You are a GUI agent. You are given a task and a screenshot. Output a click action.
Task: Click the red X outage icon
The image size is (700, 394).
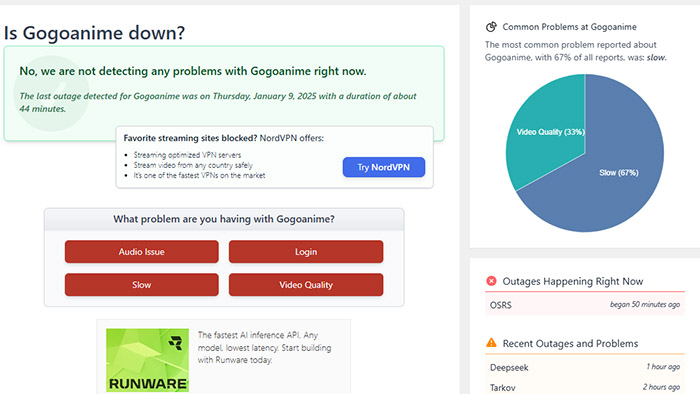pyautogui.click(x=491, y=281)
